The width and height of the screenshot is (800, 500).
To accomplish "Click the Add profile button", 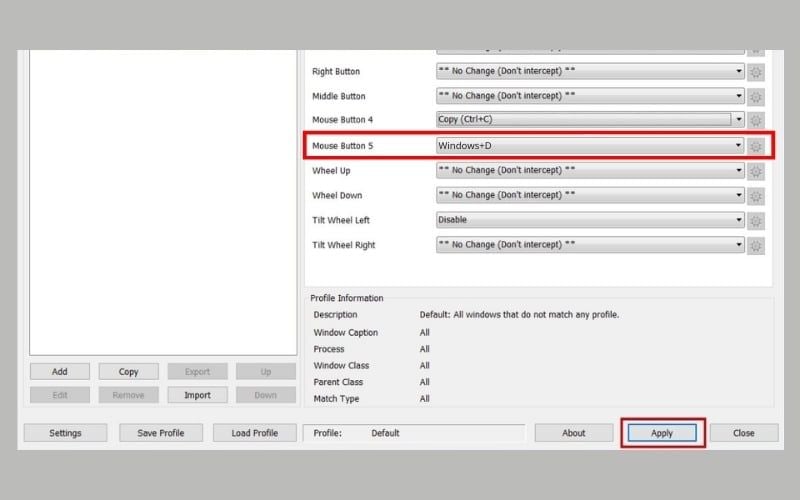I will 60,371.
